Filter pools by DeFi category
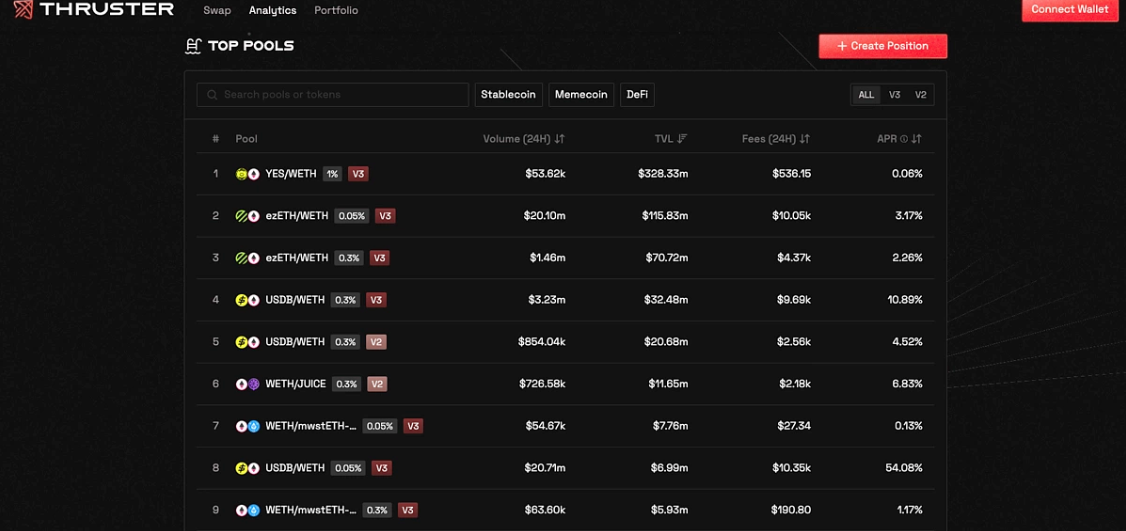This screenshot has height=531, width=1126. pos(637,95)
